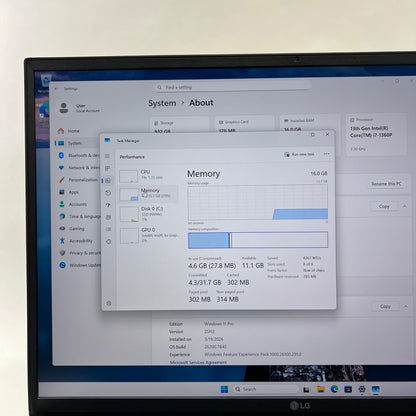Open the Processes page in Task Manager

coord(107,168)
